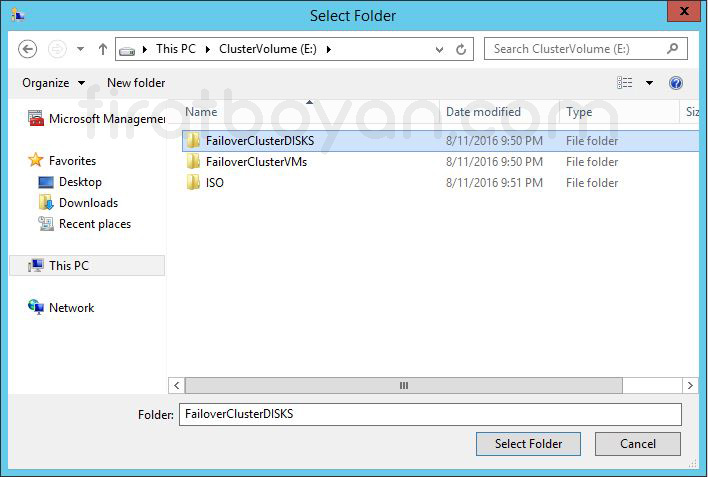
Task: Expand the breadcrumb arrow after This PC
Action: 208,49
